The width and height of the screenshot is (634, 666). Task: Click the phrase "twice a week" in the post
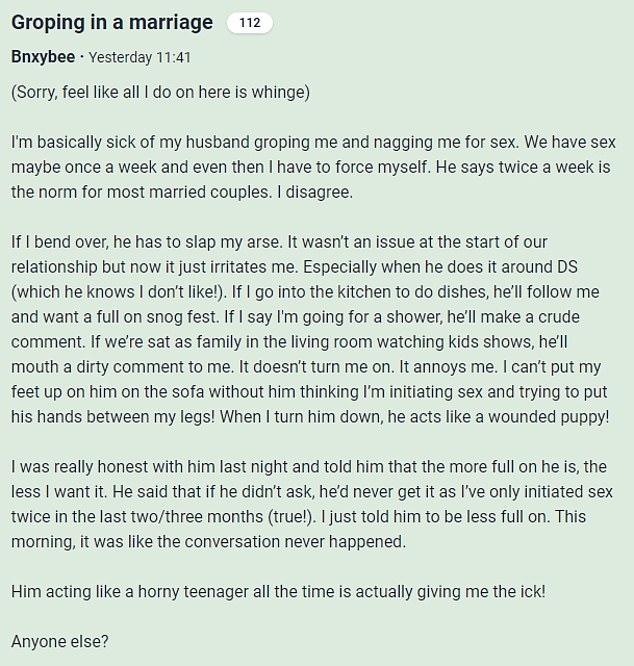point(546,167)
